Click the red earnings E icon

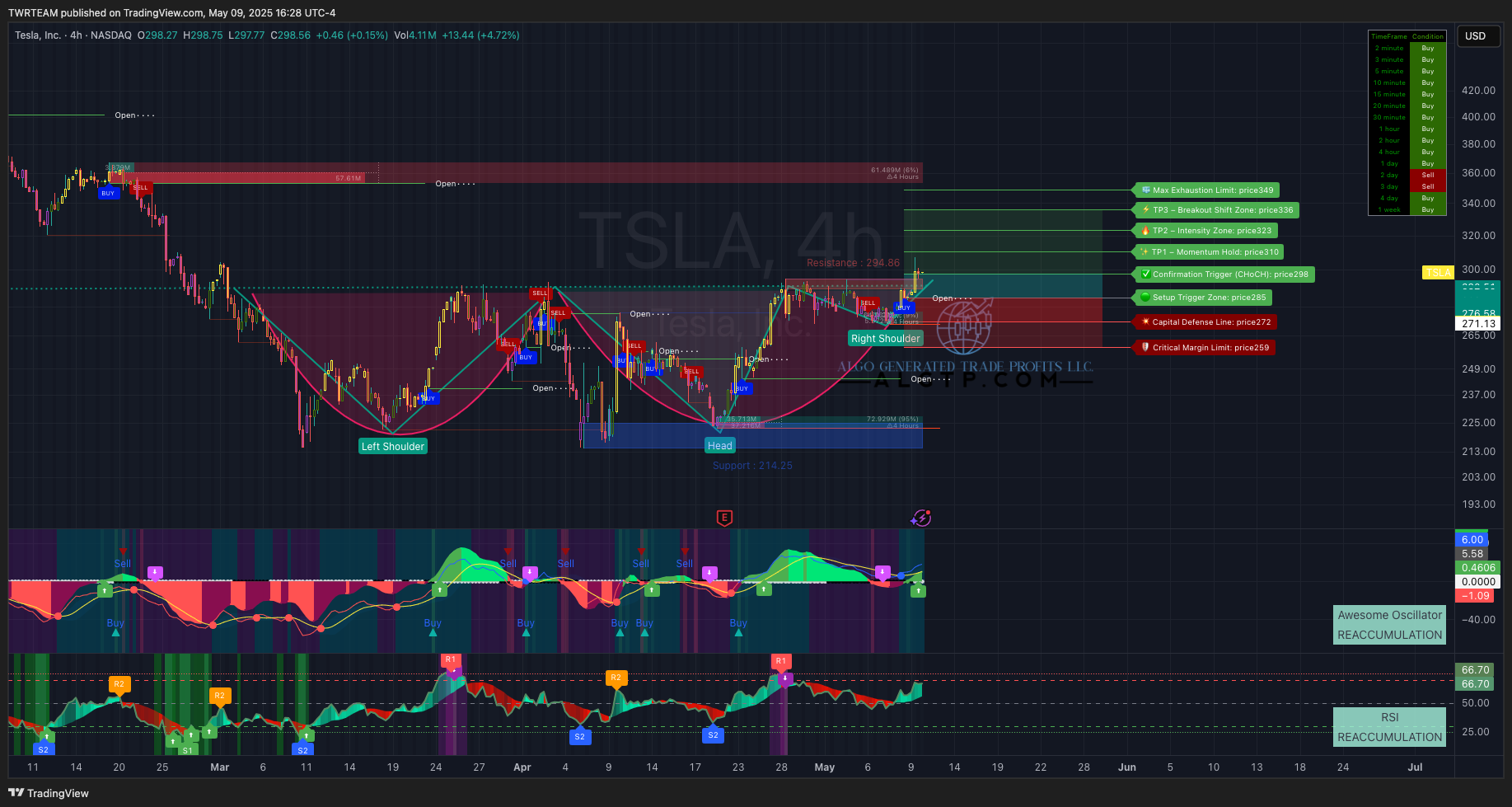pos(724,518)
